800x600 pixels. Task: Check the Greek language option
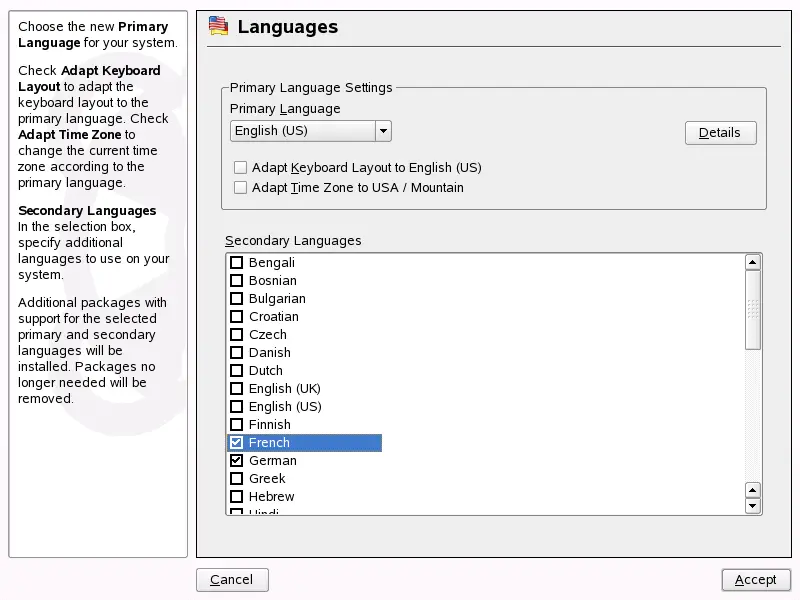[237, 479]
